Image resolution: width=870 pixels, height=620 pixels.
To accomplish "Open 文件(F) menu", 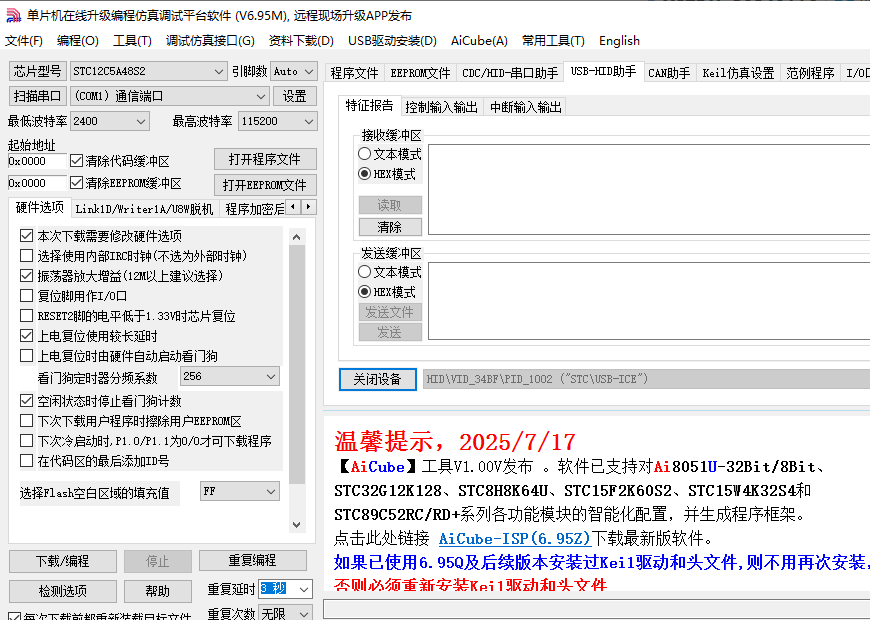I will click(24, 41).
